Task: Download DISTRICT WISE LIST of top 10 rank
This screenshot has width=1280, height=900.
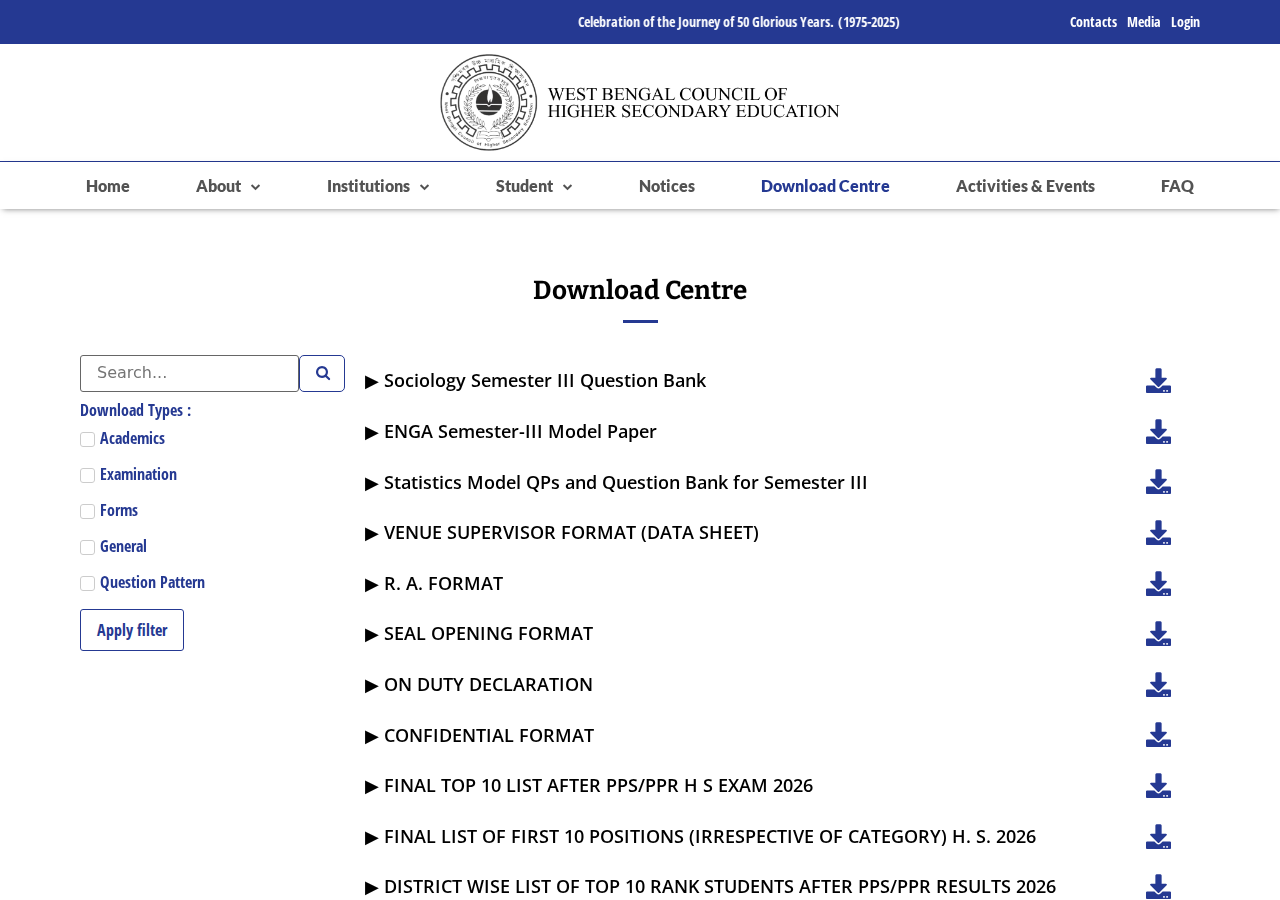Action: [1158, 887]
